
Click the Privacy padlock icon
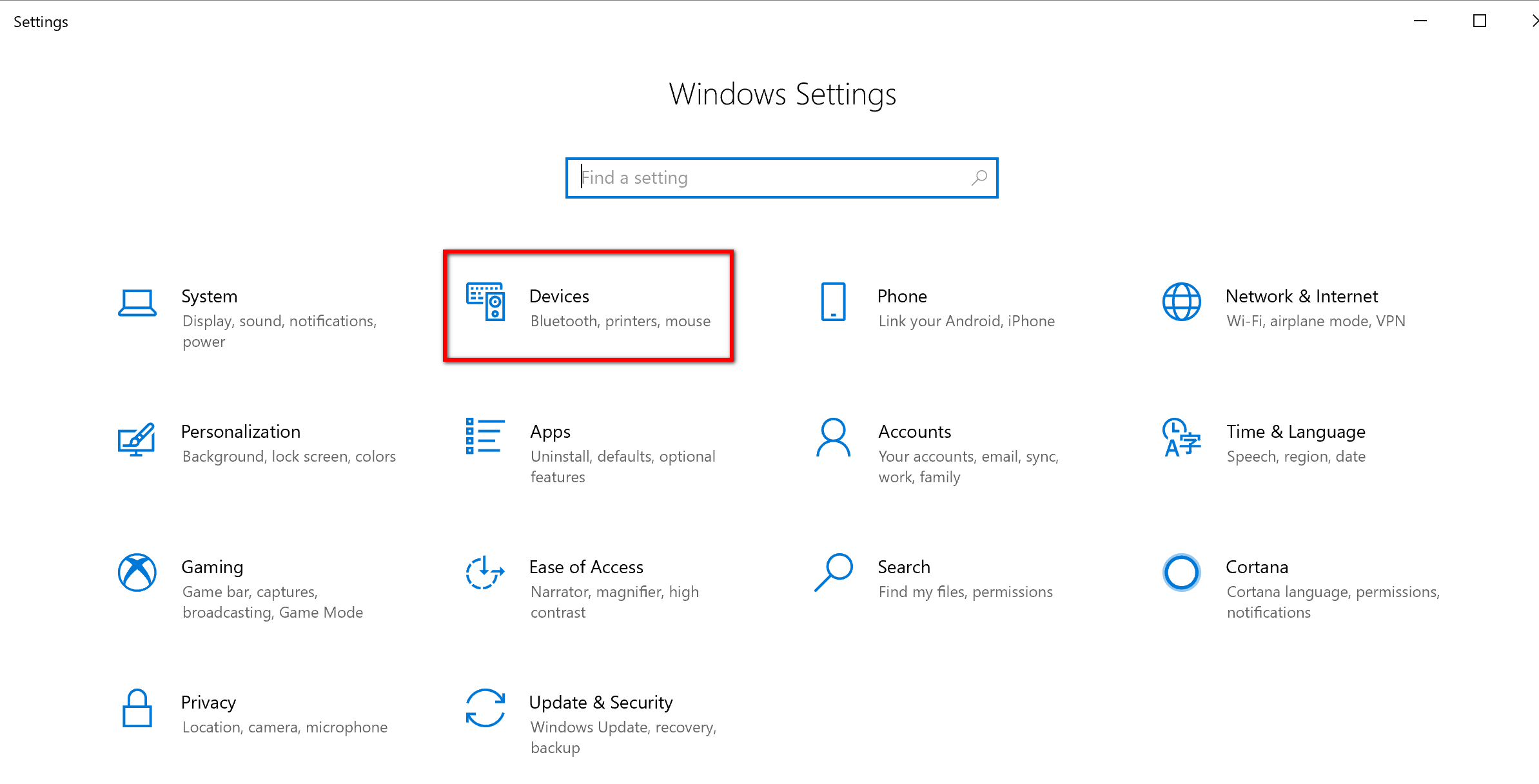137,708
